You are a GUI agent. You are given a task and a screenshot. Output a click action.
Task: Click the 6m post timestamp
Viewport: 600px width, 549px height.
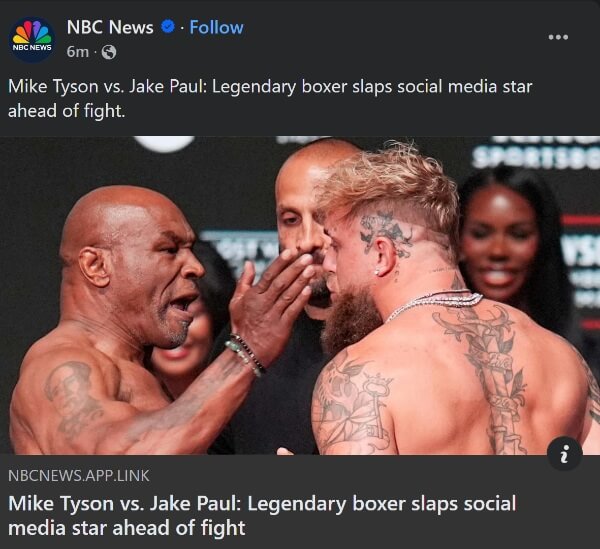[78, 52]
